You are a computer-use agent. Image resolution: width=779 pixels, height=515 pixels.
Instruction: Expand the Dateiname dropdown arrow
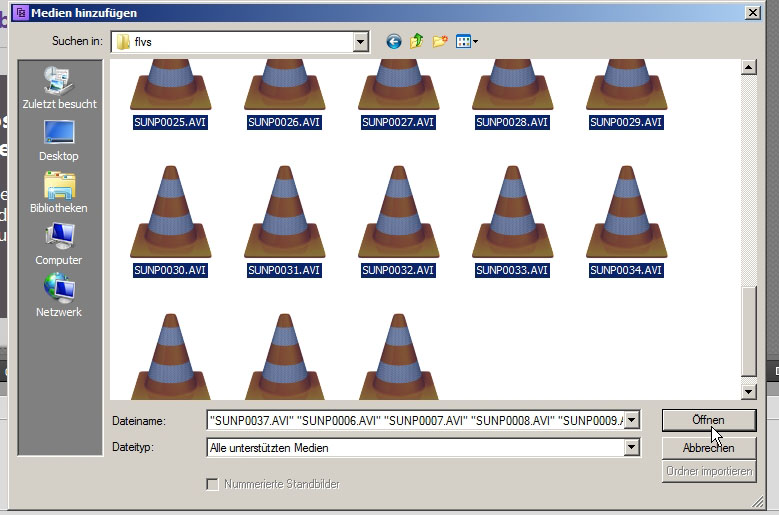(x=631, y=420)
